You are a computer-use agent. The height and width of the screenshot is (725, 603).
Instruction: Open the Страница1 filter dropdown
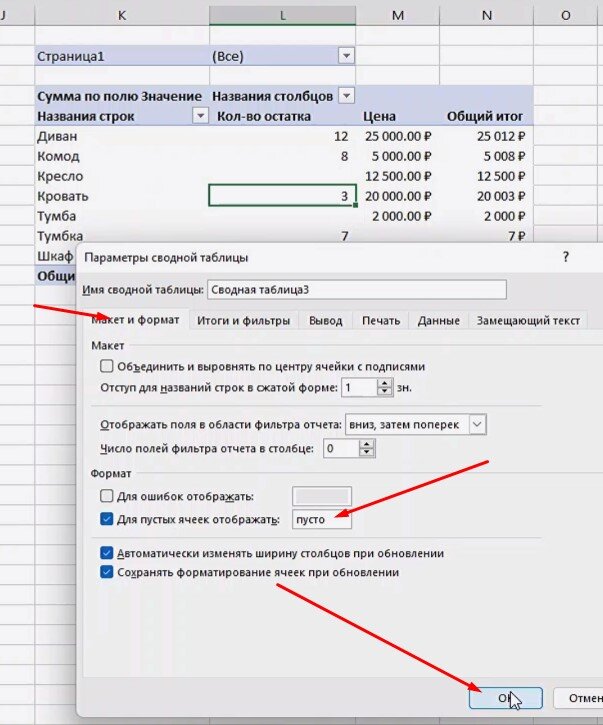click(346, 56)
